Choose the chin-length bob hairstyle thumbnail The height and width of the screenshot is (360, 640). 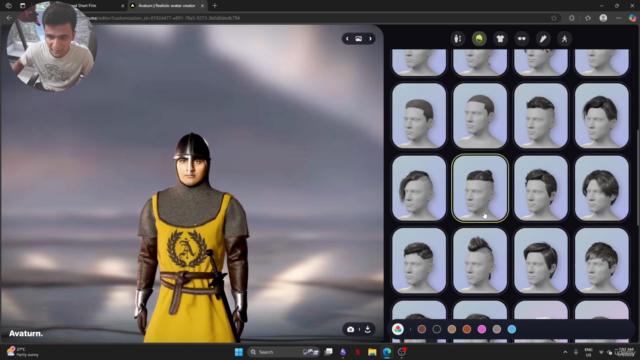pyautogui.click(x=602, y=188)
